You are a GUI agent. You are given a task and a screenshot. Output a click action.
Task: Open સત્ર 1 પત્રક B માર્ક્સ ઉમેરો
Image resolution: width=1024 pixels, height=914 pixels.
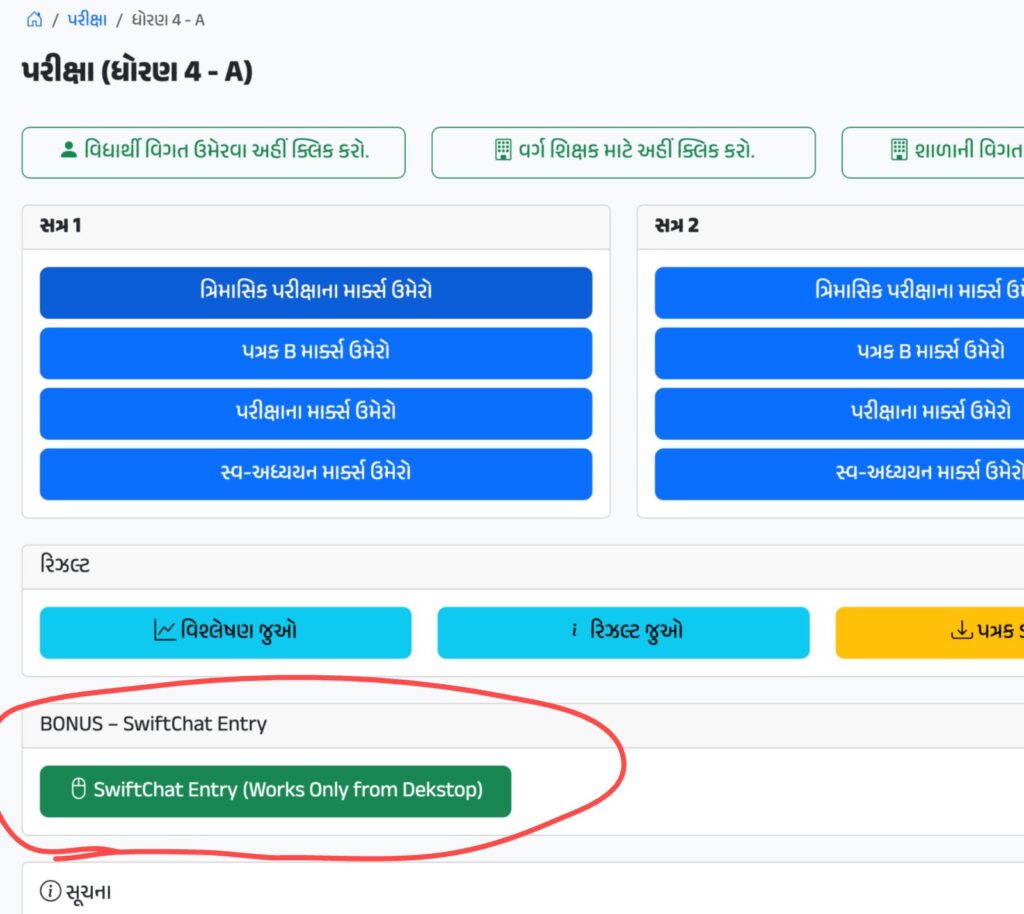316,353
